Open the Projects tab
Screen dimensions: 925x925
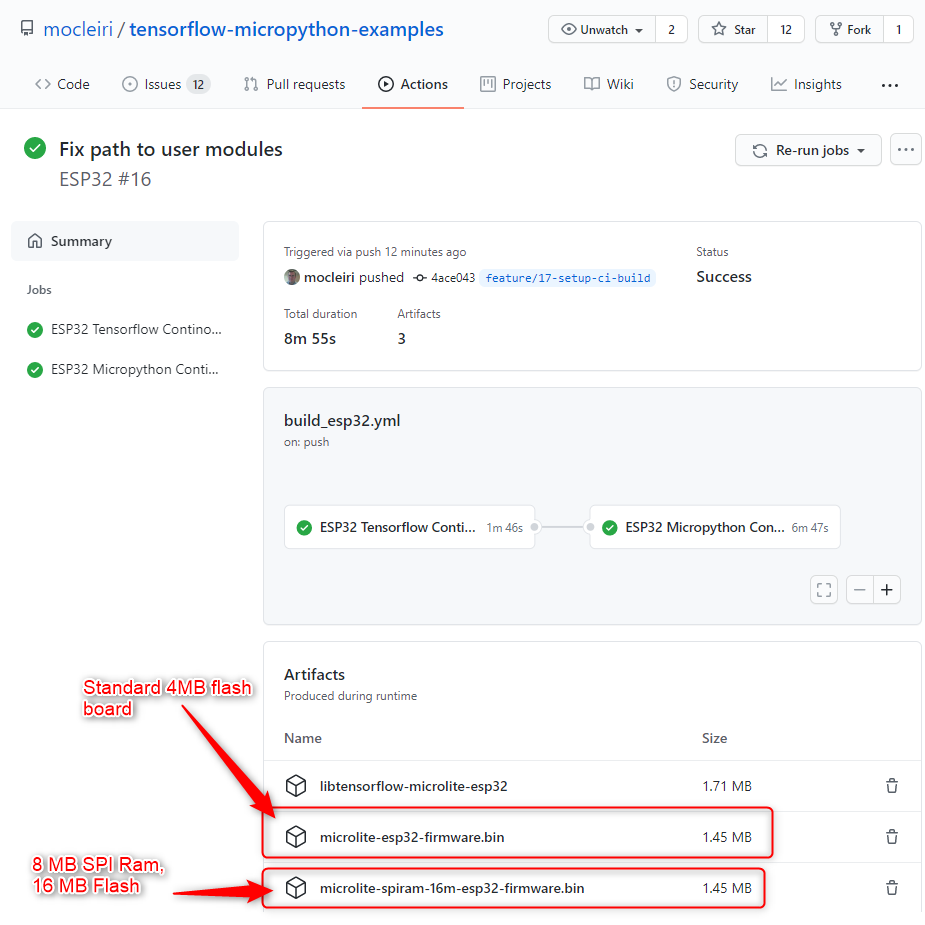[516, 84]
